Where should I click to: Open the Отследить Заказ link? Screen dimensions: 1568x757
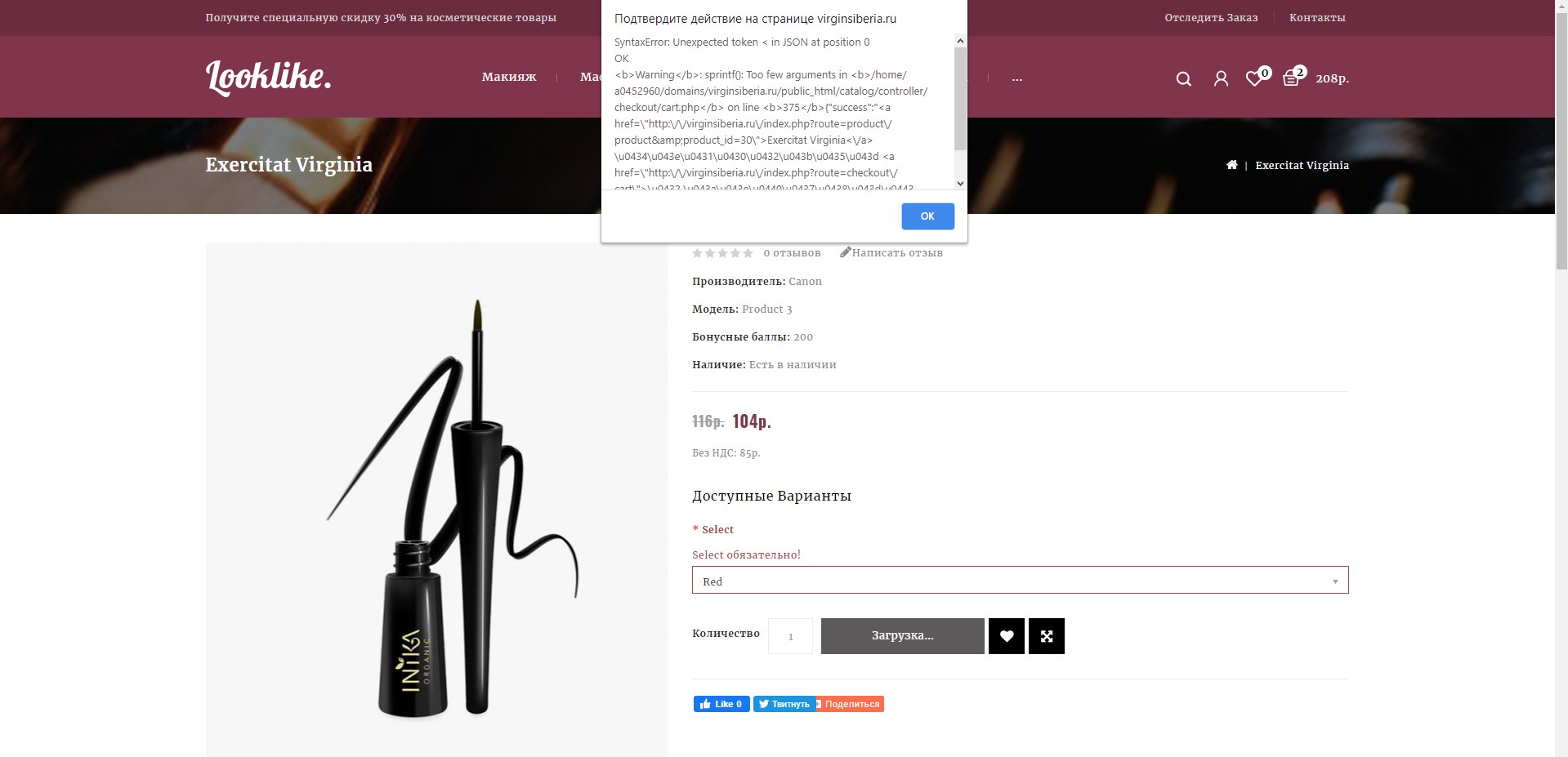coord(1211,18)
